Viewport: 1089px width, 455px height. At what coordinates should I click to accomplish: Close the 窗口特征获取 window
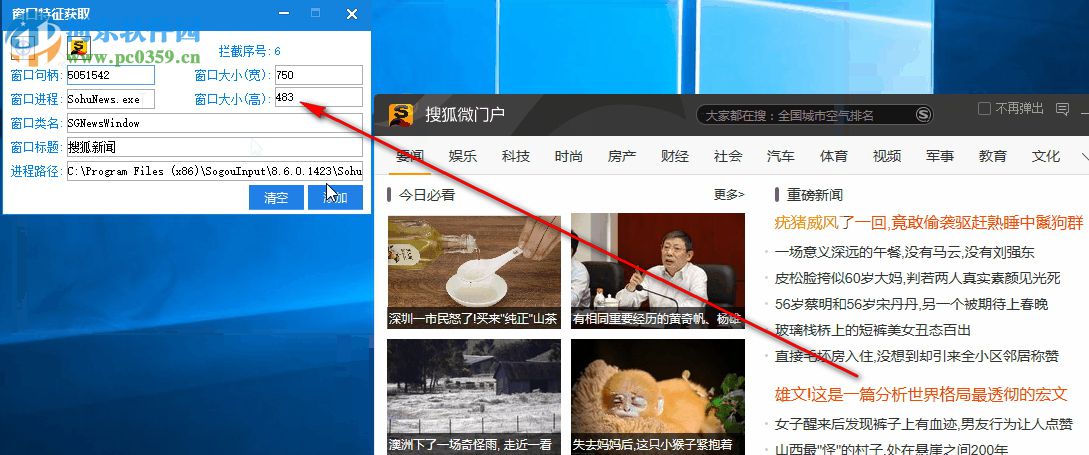pos(352,14)
